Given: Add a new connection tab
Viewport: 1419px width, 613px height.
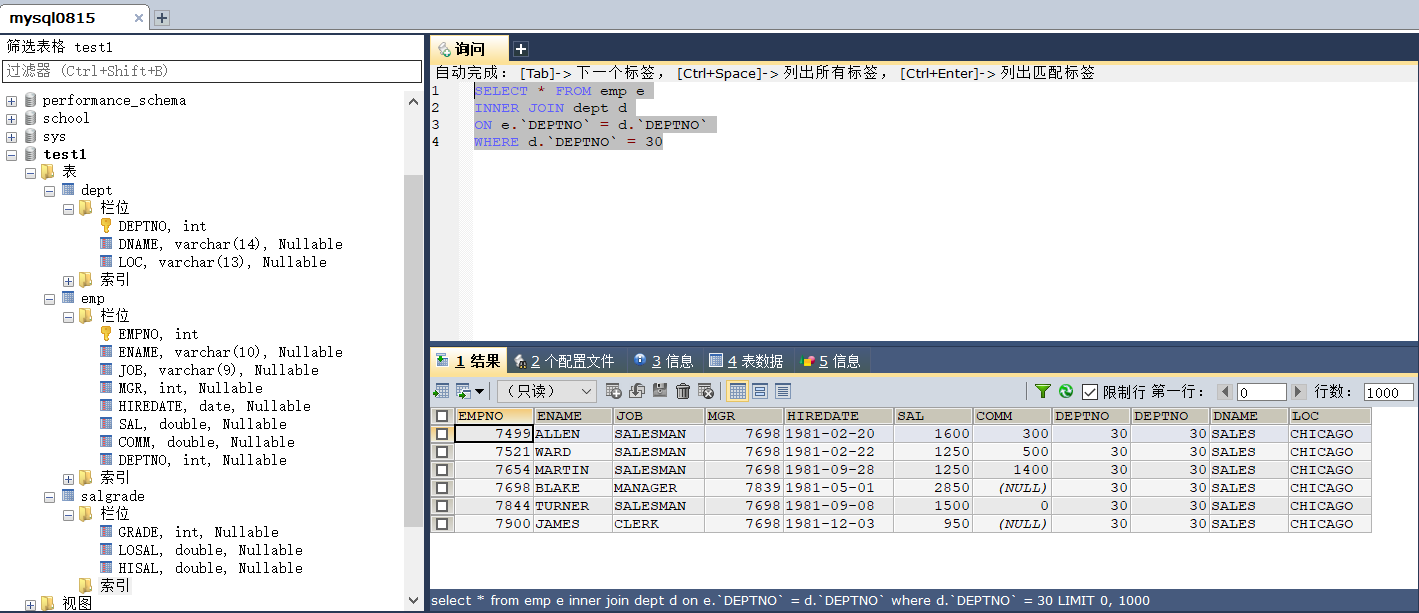Looking at the screenshot, I should [162, 18].
